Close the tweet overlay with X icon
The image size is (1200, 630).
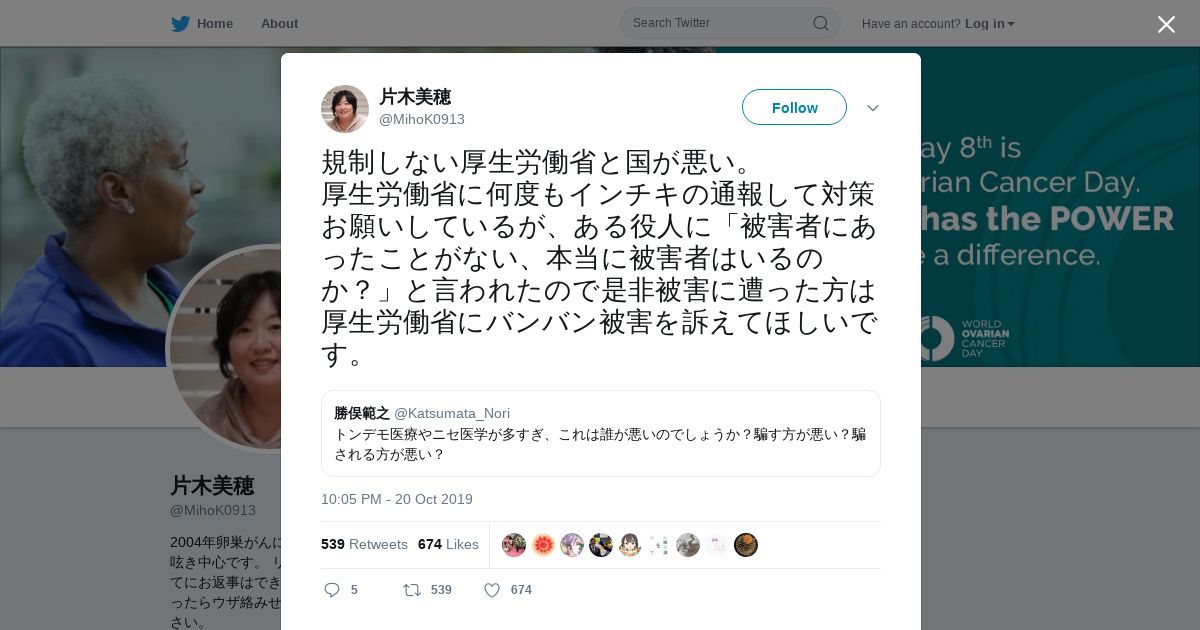[x=1166, y=25]
